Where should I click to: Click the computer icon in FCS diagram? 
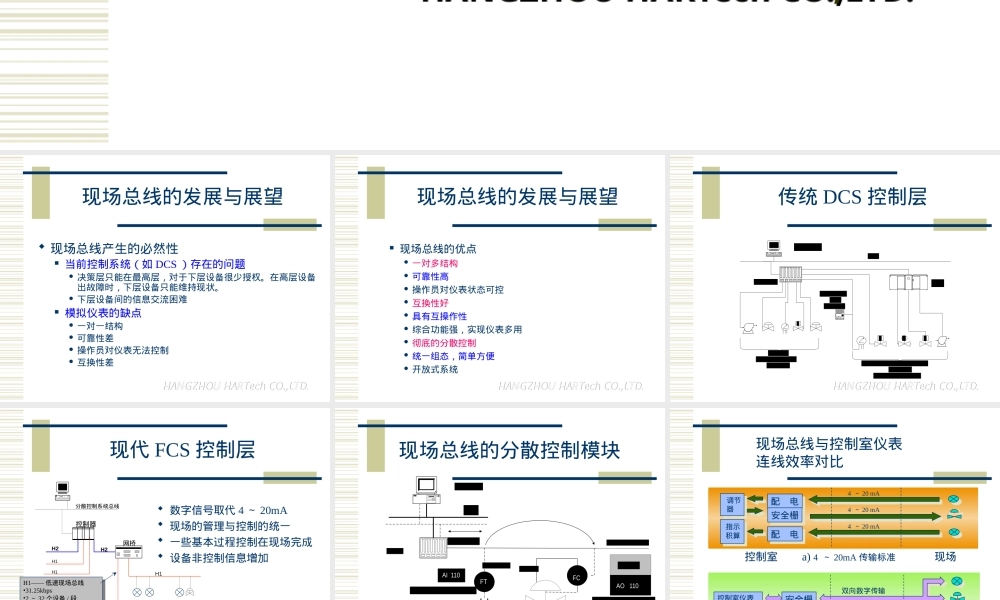(62, 490)
